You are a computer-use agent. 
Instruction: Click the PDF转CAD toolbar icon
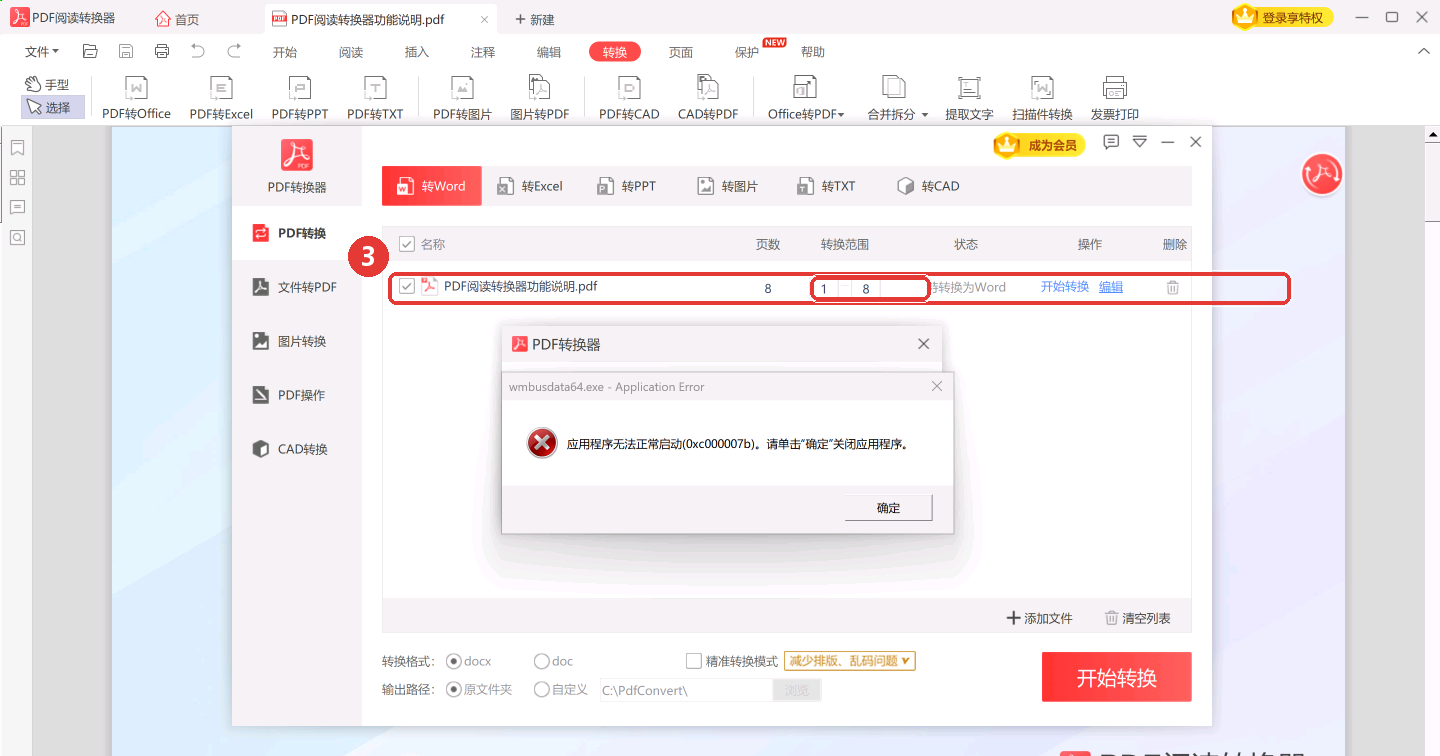tap(629, 98)
